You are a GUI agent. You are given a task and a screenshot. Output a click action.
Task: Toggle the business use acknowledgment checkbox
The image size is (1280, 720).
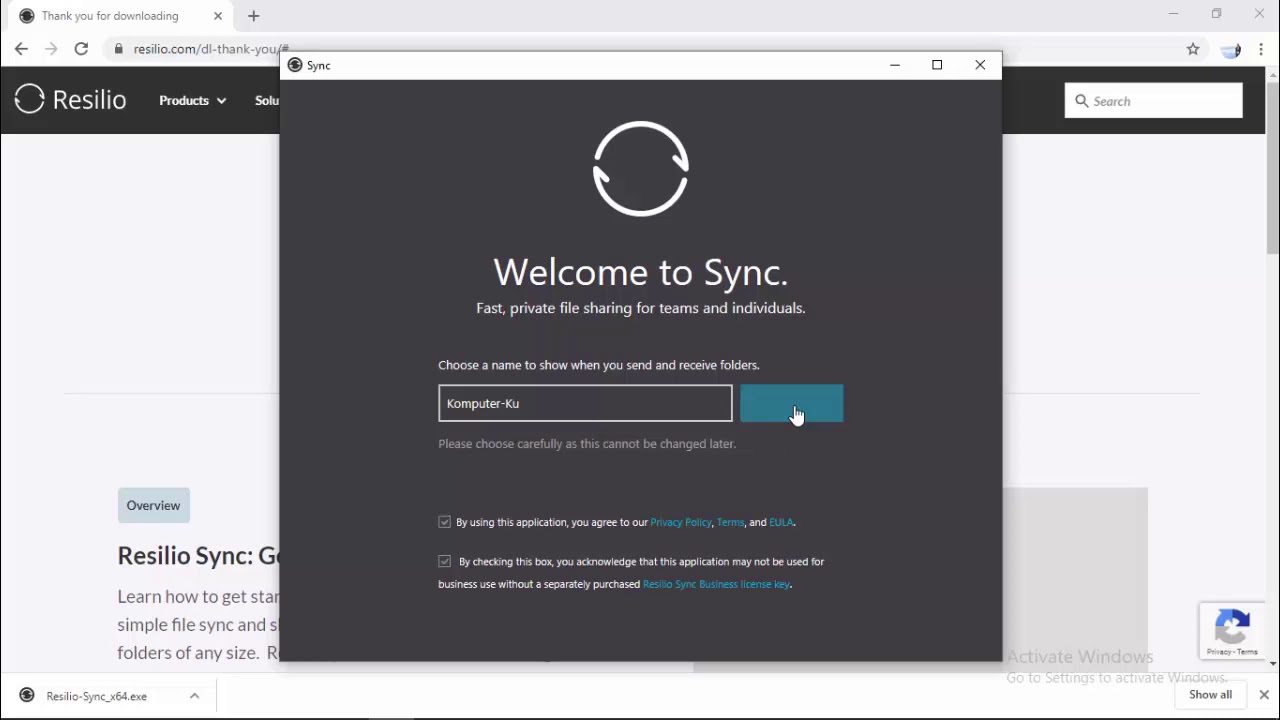(x=444, y=562)
